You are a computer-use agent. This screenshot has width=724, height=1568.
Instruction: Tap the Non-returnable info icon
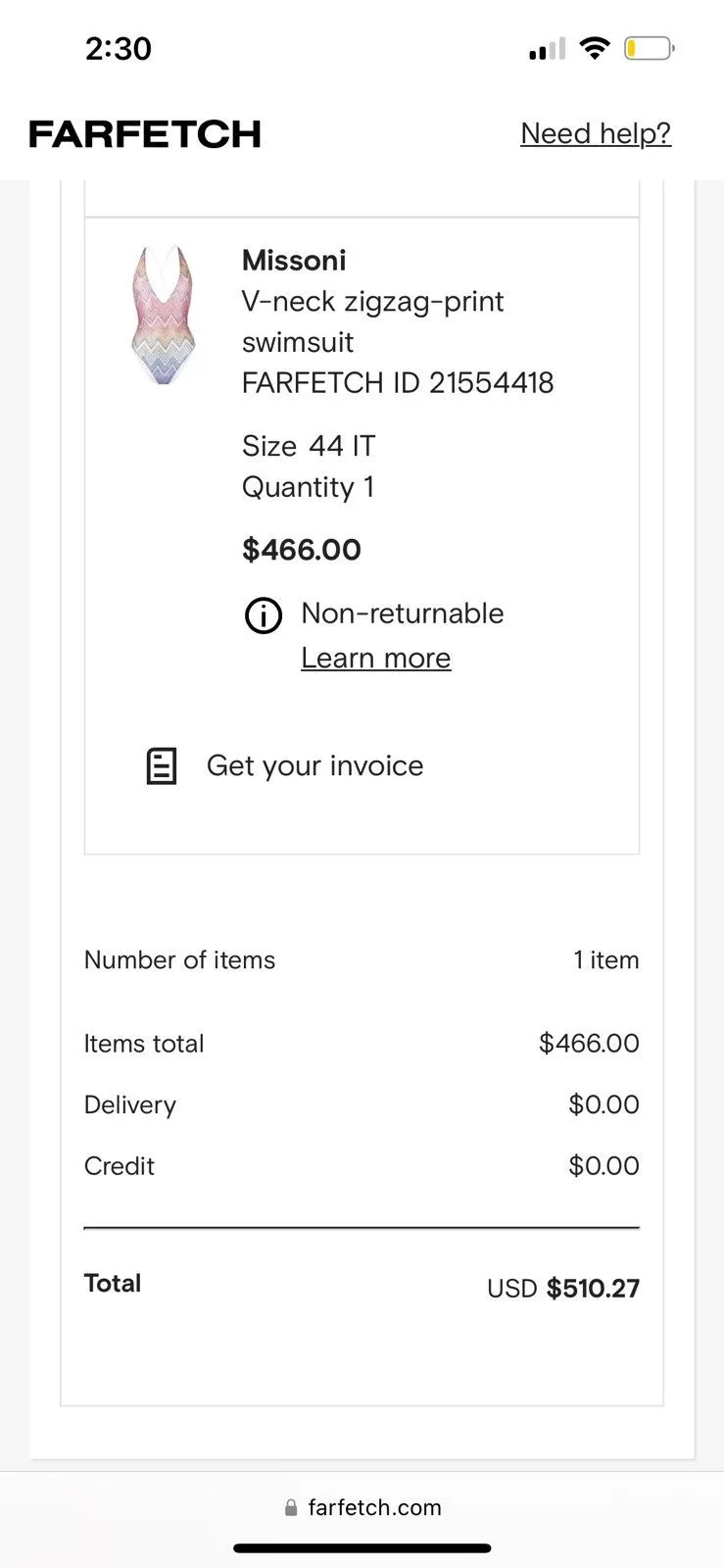pos(263,616)
